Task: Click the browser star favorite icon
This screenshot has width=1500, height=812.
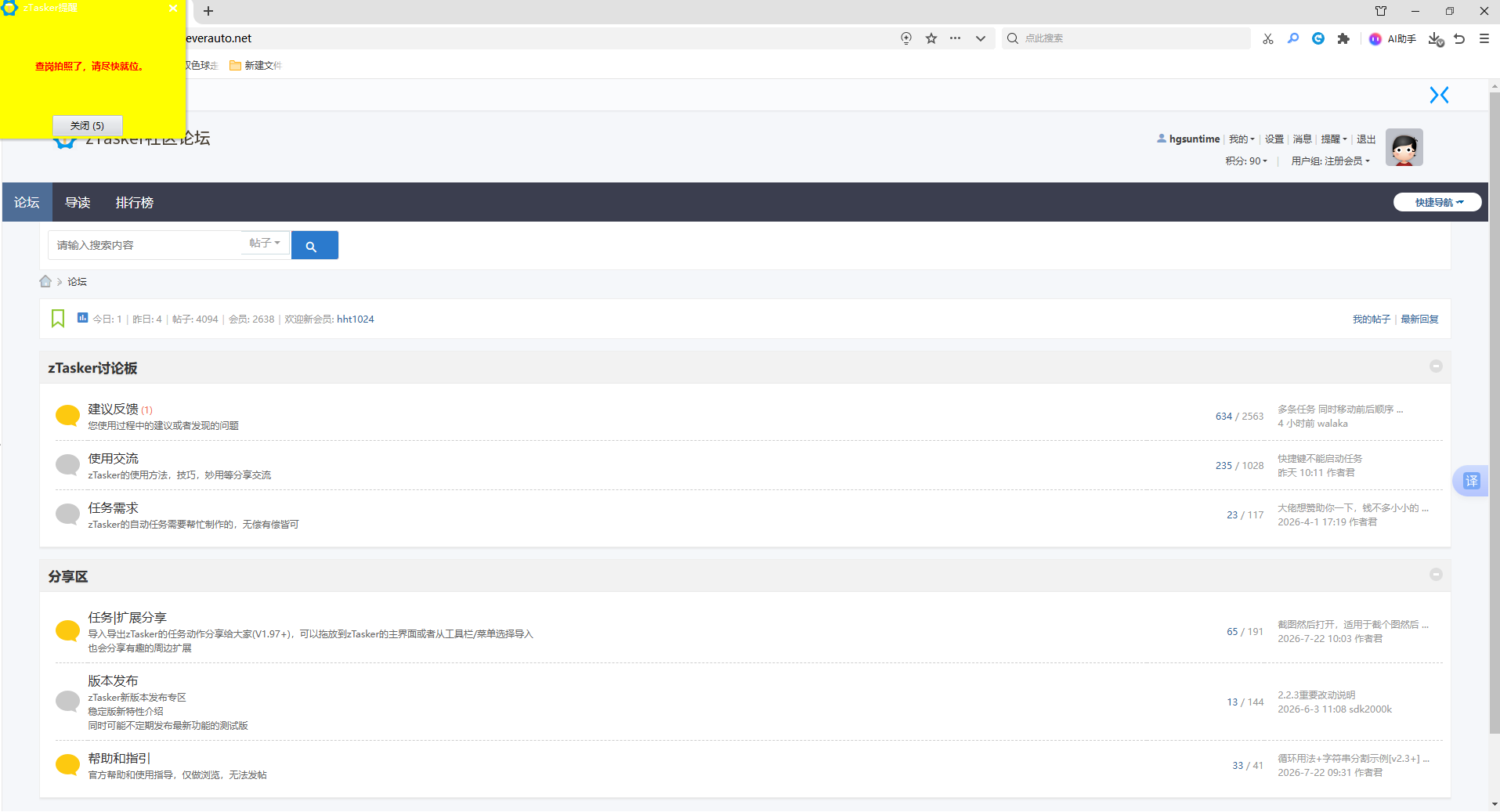Action: (x=931, y=38)
